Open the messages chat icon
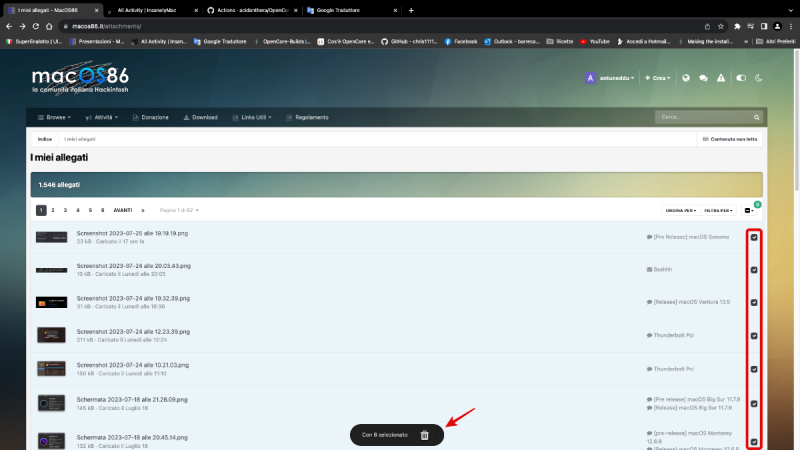This screenshot has height=450, width=800. tap(703, 78)
